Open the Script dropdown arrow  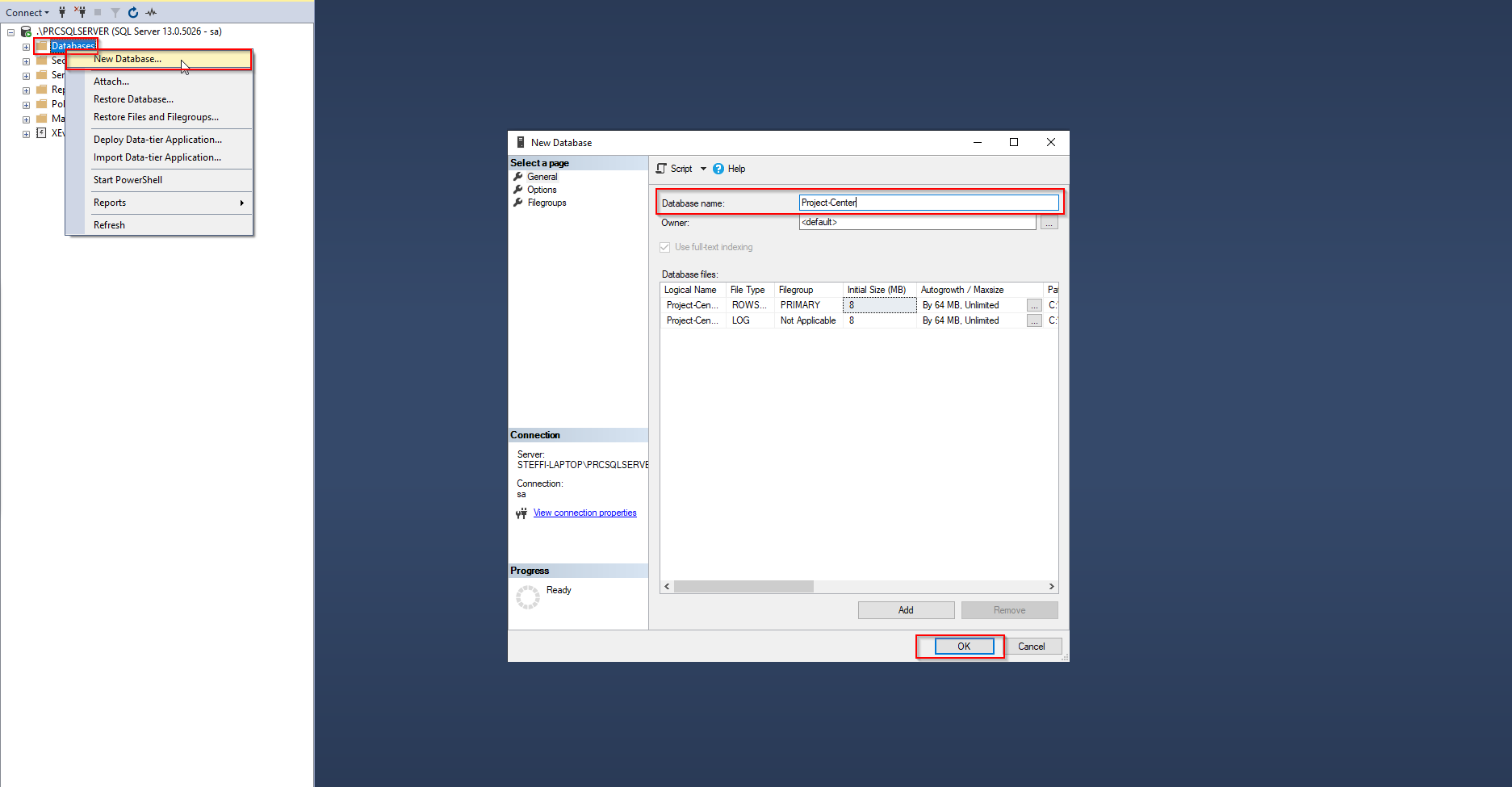[703, 169]
